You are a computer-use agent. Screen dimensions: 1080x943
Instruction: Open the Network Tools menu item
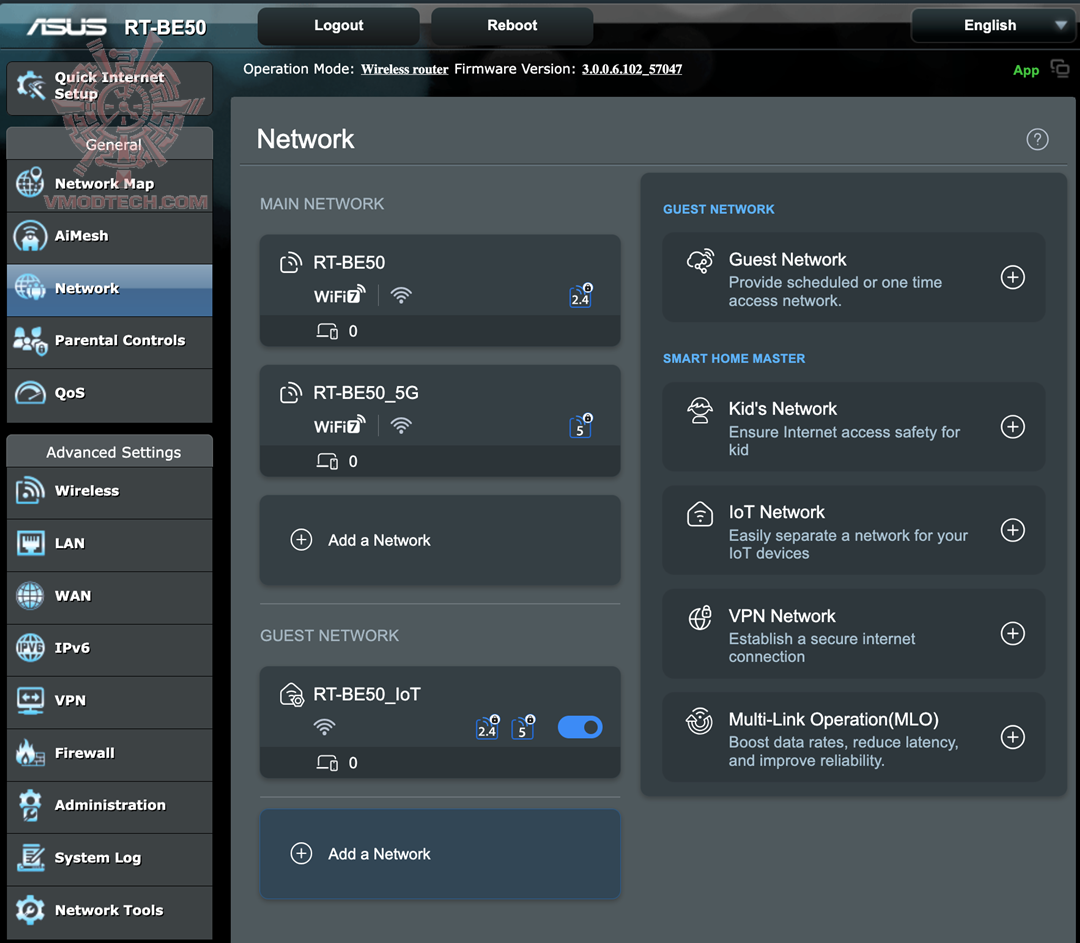point(110,911)
